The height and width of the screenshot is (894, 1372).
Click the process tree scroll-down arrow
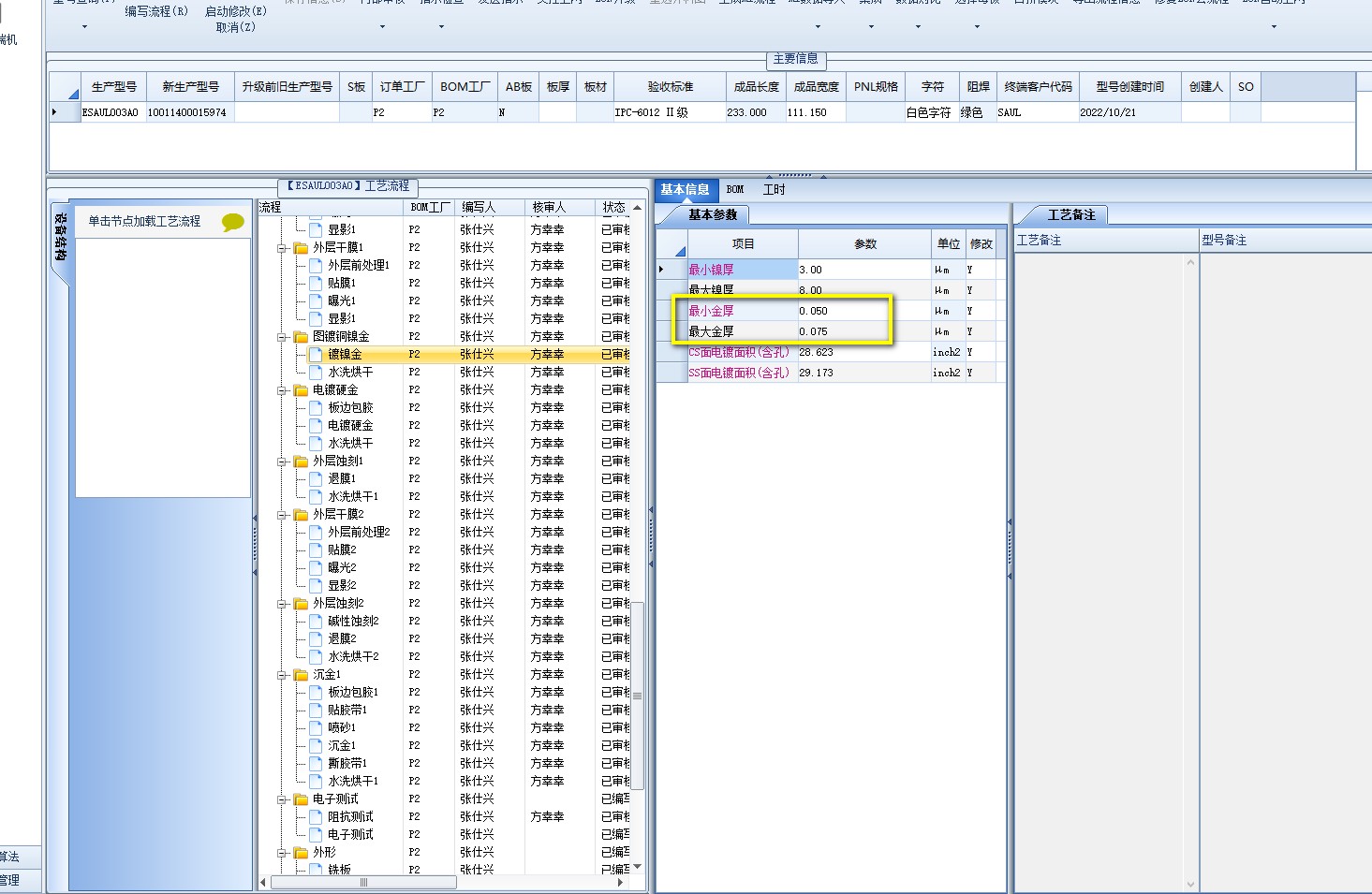tap(638, 867)
